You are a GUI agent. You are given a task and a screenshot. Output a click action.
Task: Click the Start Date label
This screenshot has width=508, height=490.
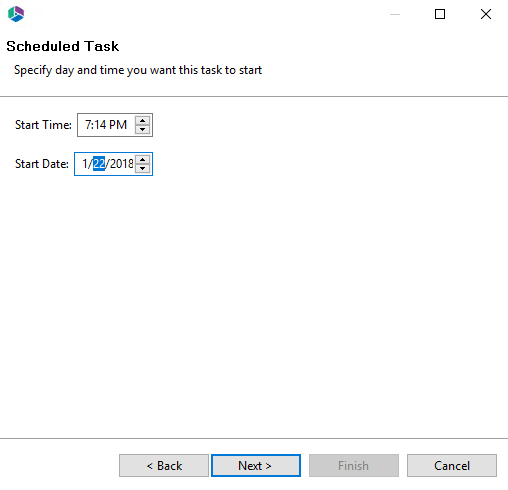coord(42,164)
